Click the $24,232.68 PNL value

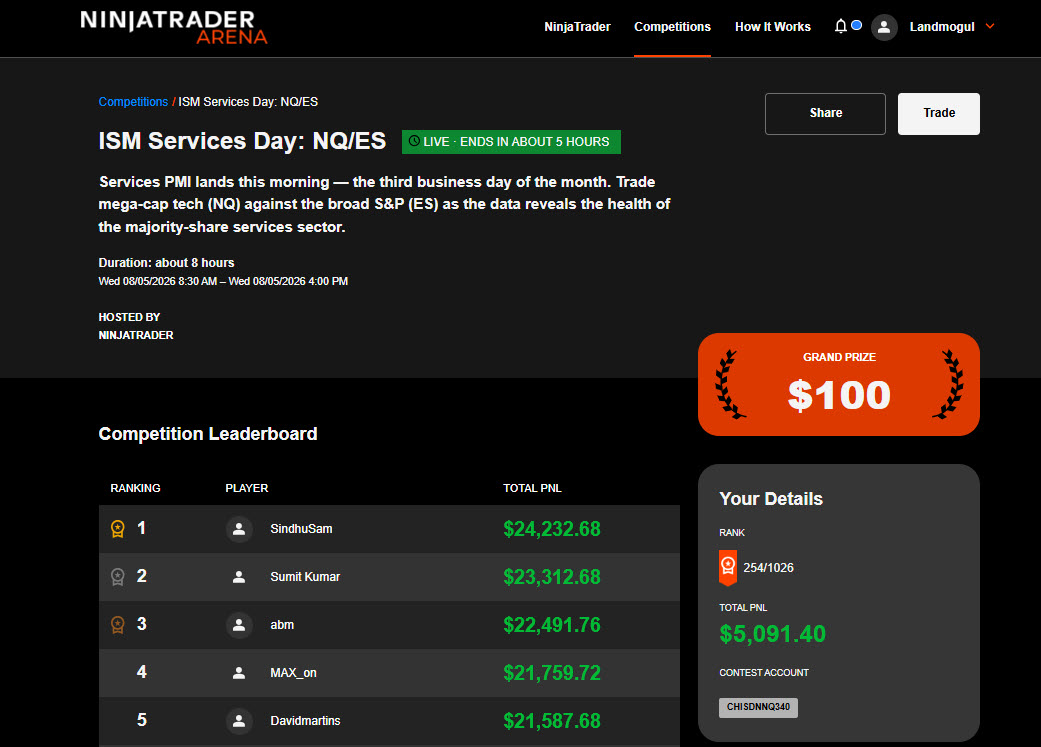552,529
